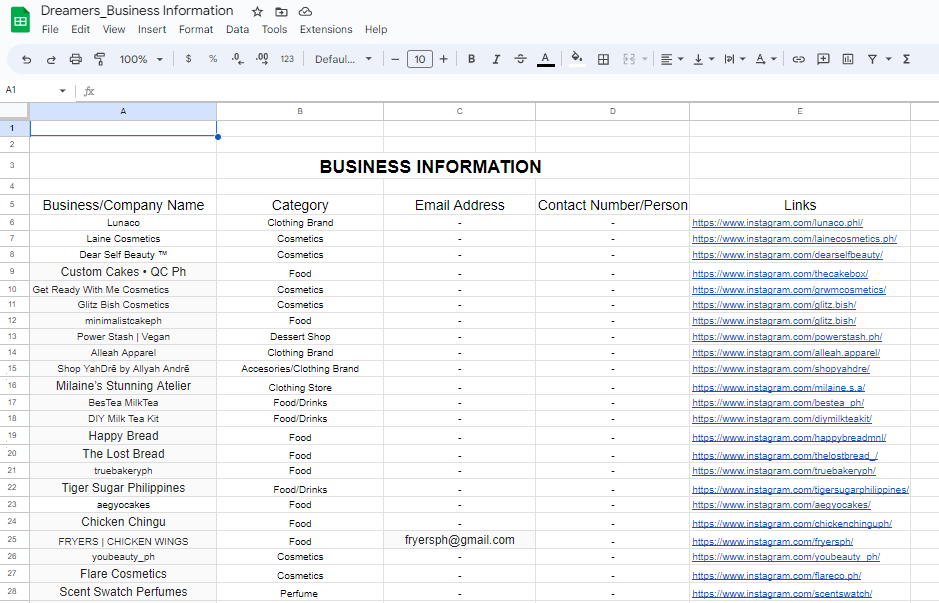939x603 pixels.
Task: Open the Format menu
Action: pyautogui.click(x=196, y=29)
